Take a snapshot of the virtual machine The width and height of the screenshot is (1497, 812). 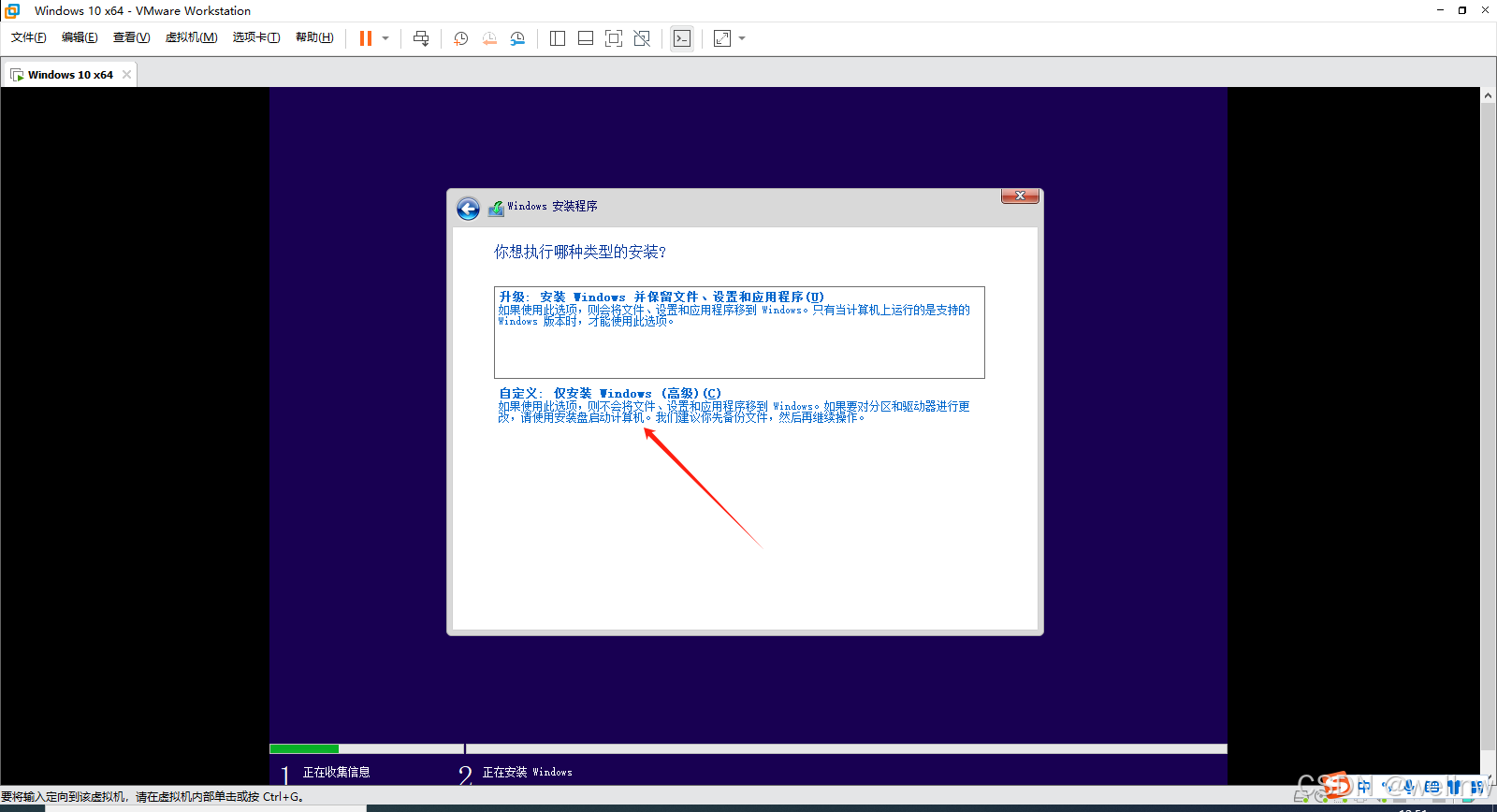tap(460, 38)
